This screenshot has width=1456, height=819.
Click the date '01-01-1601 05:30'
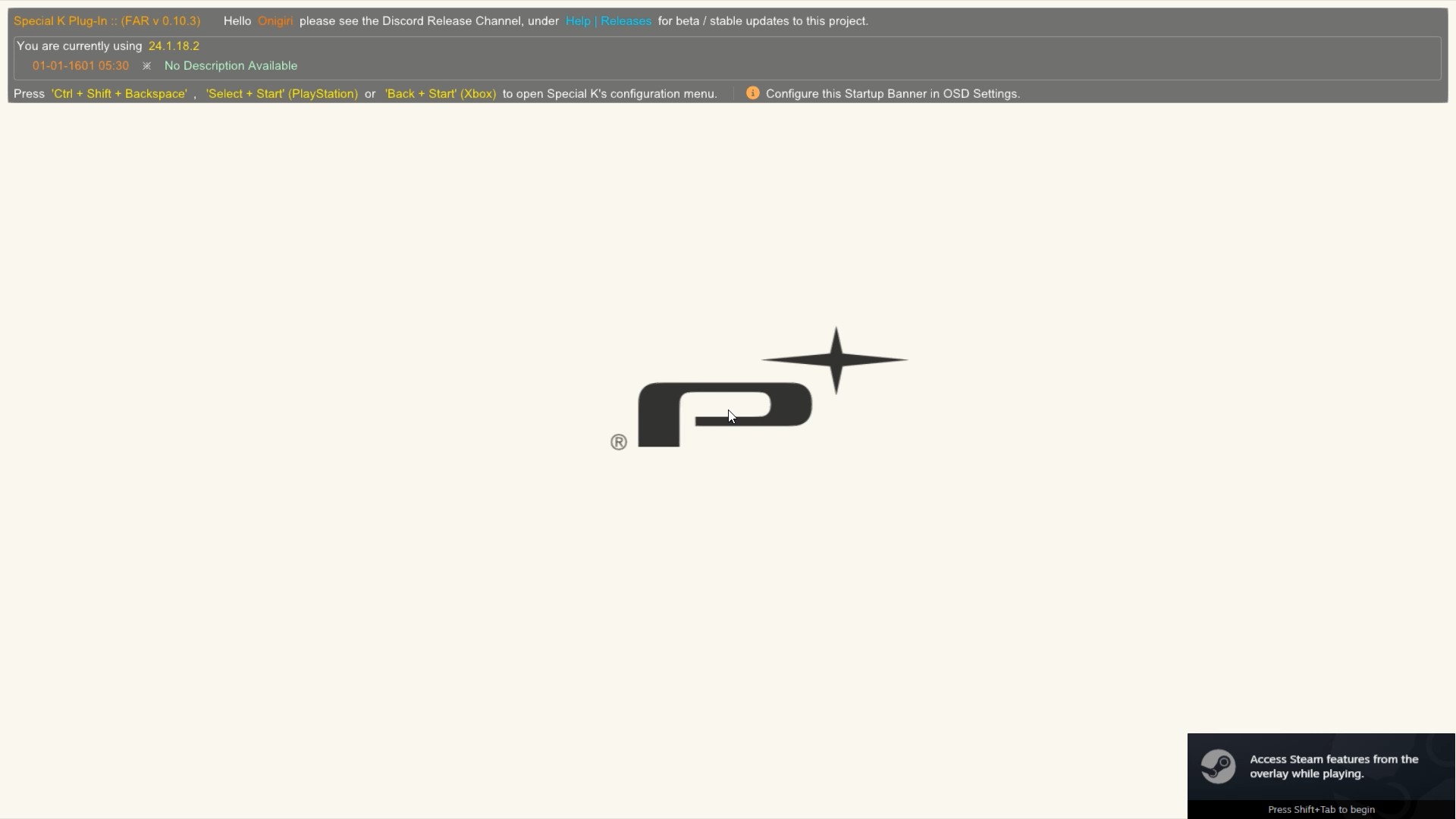click(x=80, y=66)
